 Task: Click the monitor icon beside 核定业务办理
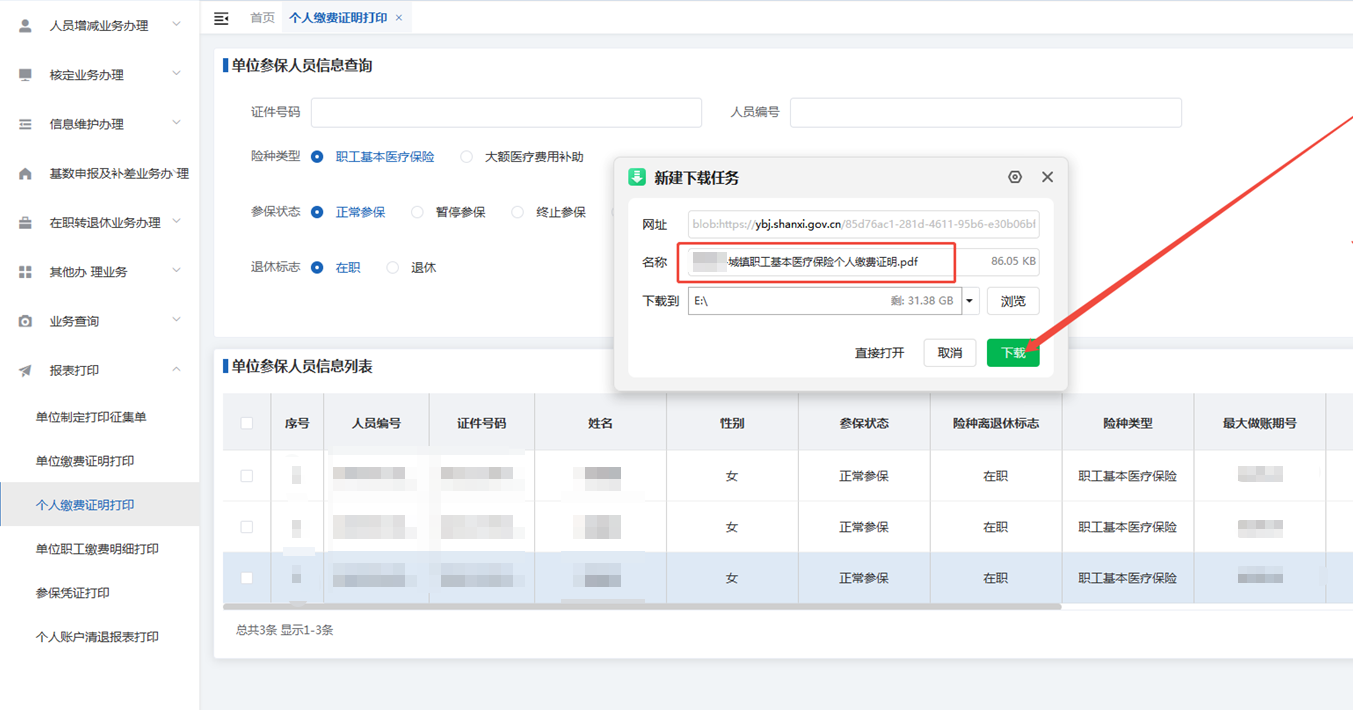pyautogui.click(x=26, y=75)
